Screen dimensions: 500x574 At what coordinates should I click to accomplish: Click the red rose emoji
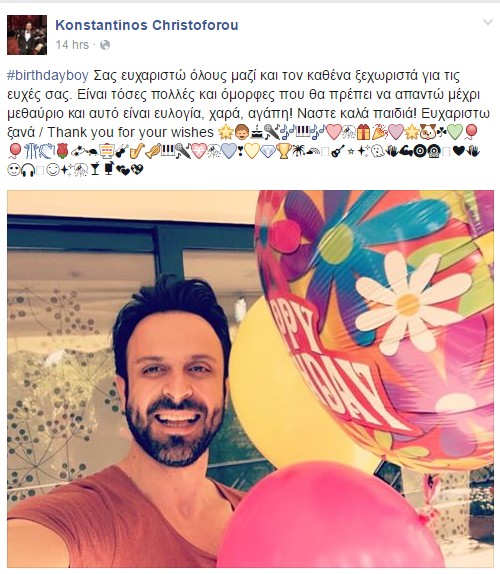(x=63, y=151)
